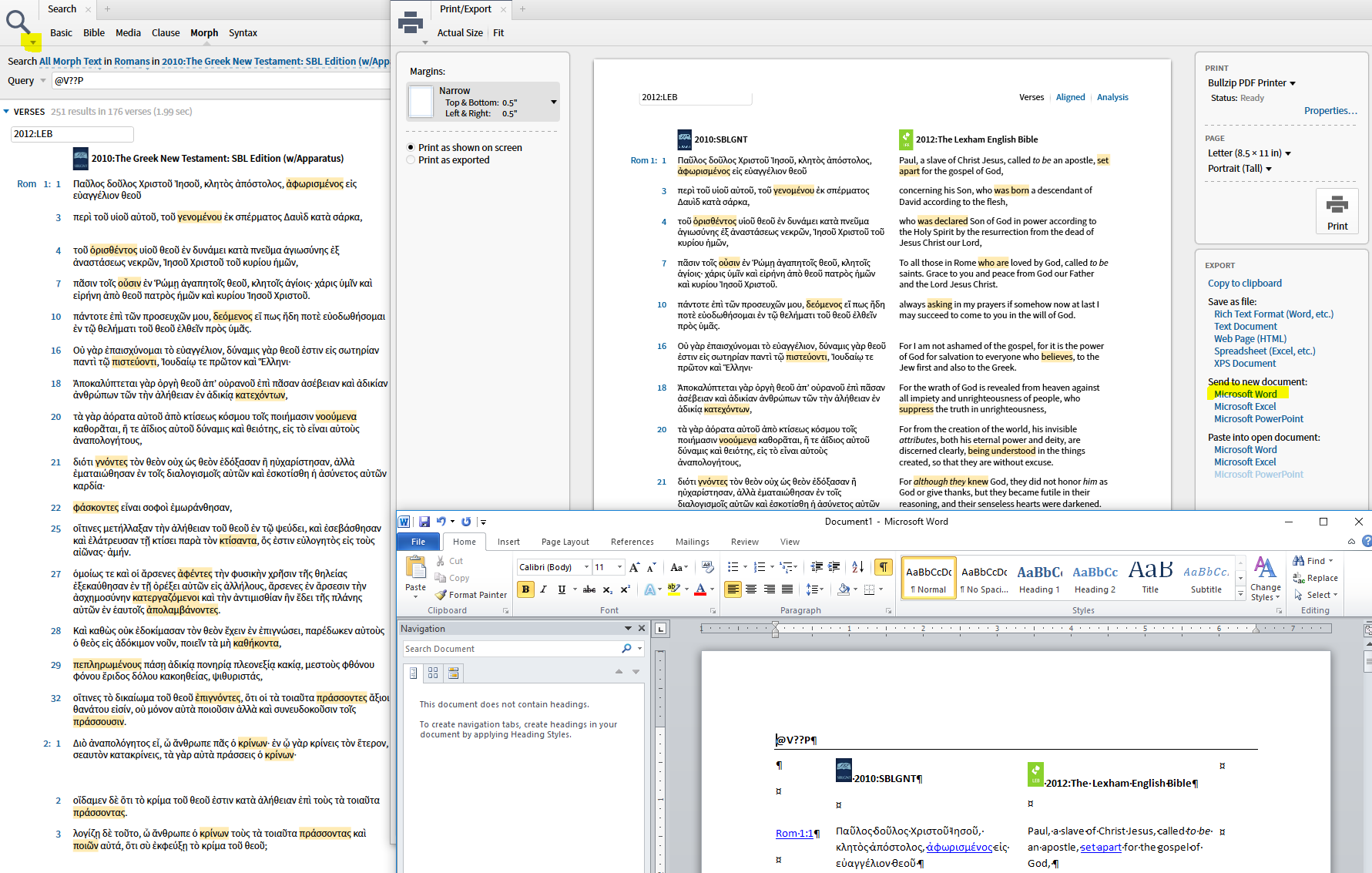Toggle Underline formatting in Word
The width and height of the screenshot is (1372, 873).
[562, 589]
